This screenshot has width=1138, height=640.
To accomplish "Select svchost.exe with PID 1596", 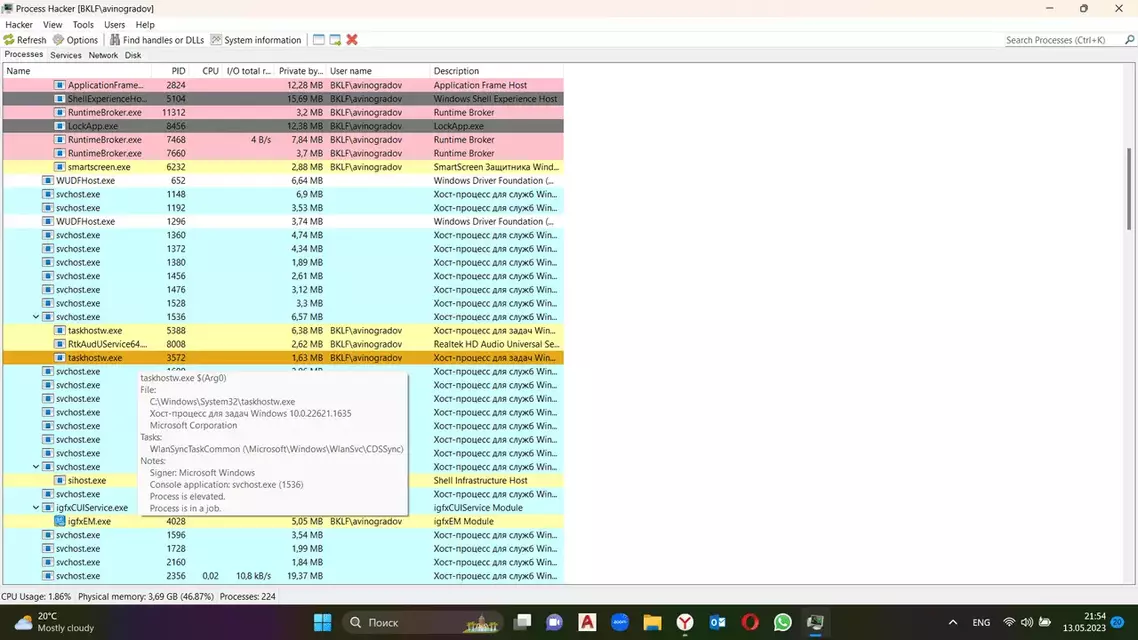I will 283,535.
